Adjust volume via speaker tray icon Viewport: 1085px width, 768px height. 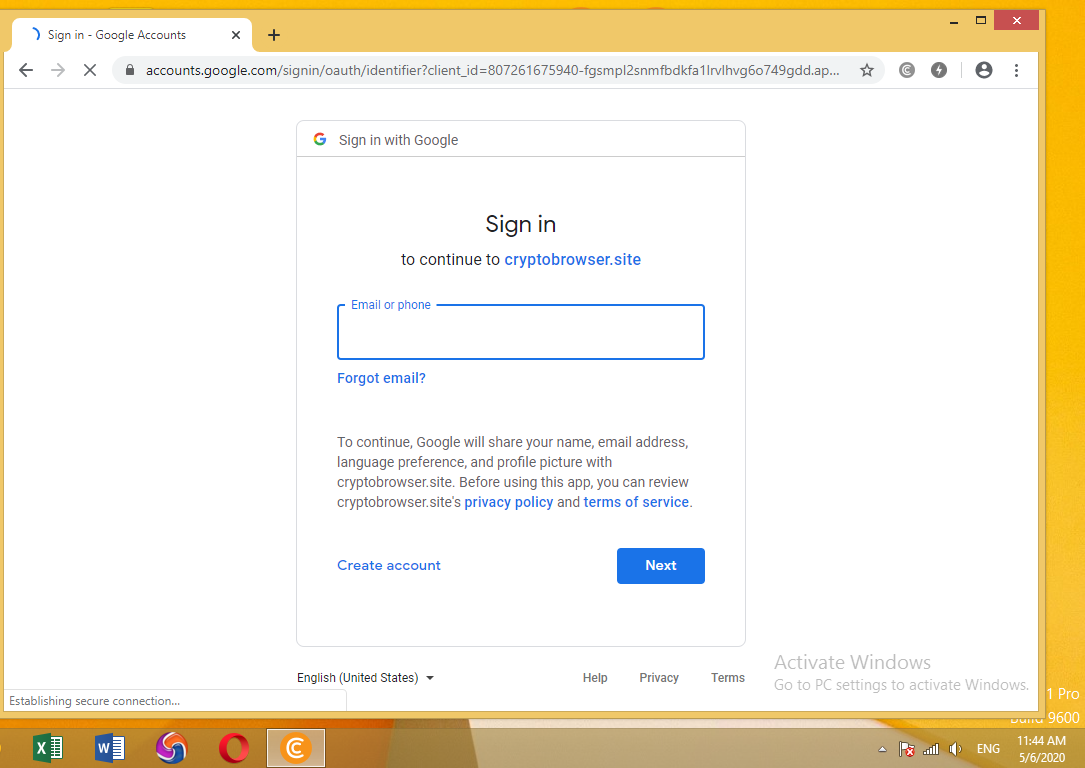pyautogui.click(x=955, y=749)
